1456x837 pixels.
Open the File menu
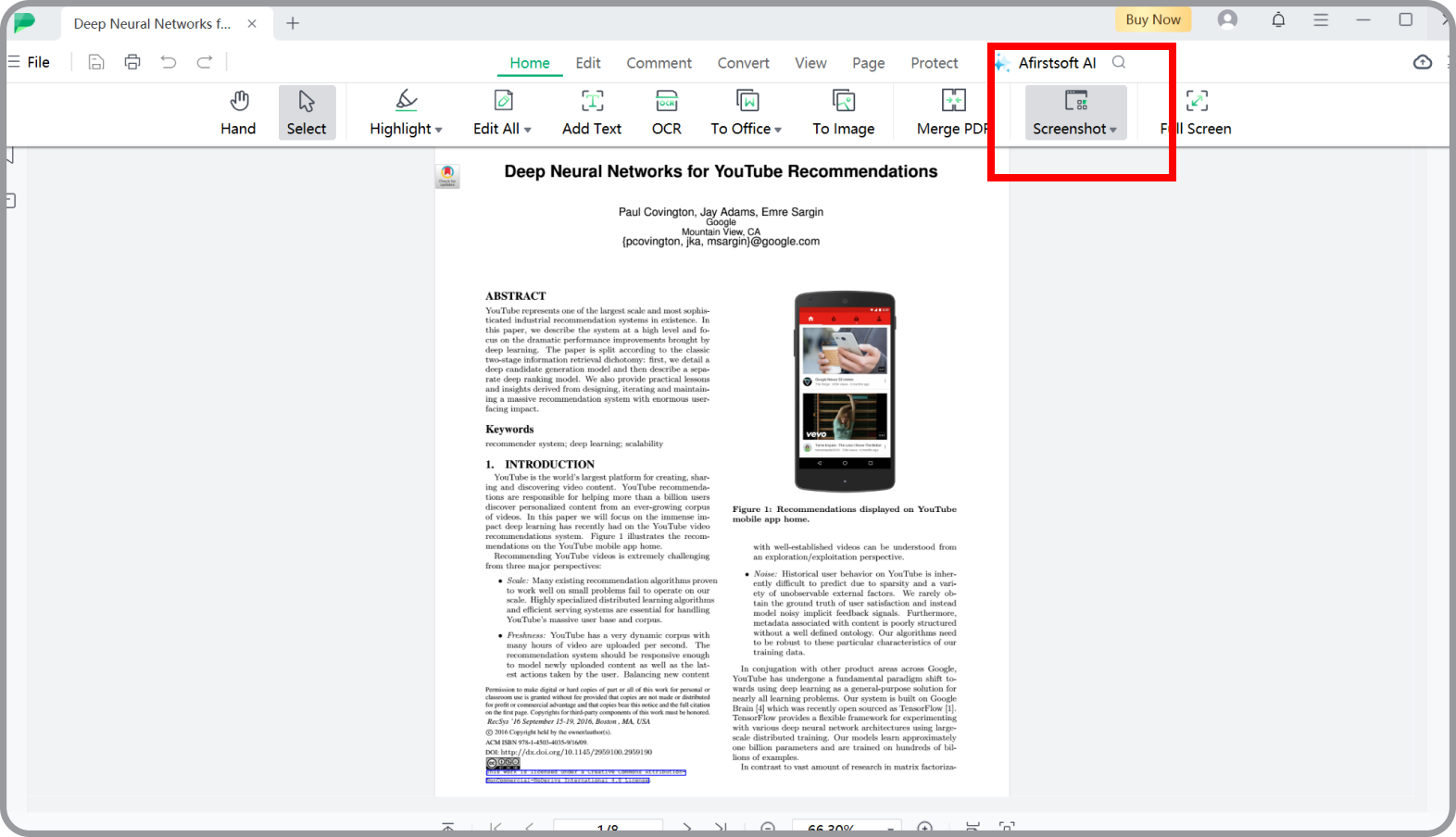pyautogui.click(x=30, y=62)
